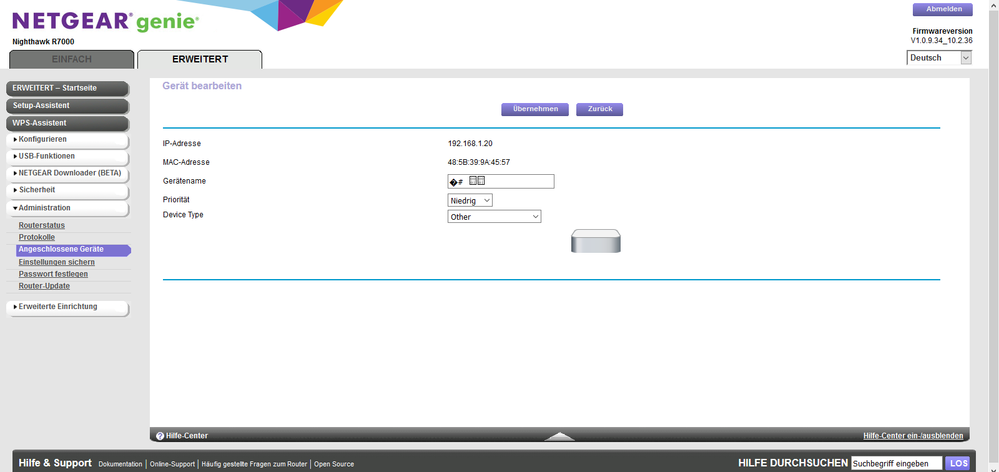The height and width of the screenshot is (472, 999).
Task: Focus the Suchbegriff eingeben search field
Action: pyautogui.click(x=896, y=464)
